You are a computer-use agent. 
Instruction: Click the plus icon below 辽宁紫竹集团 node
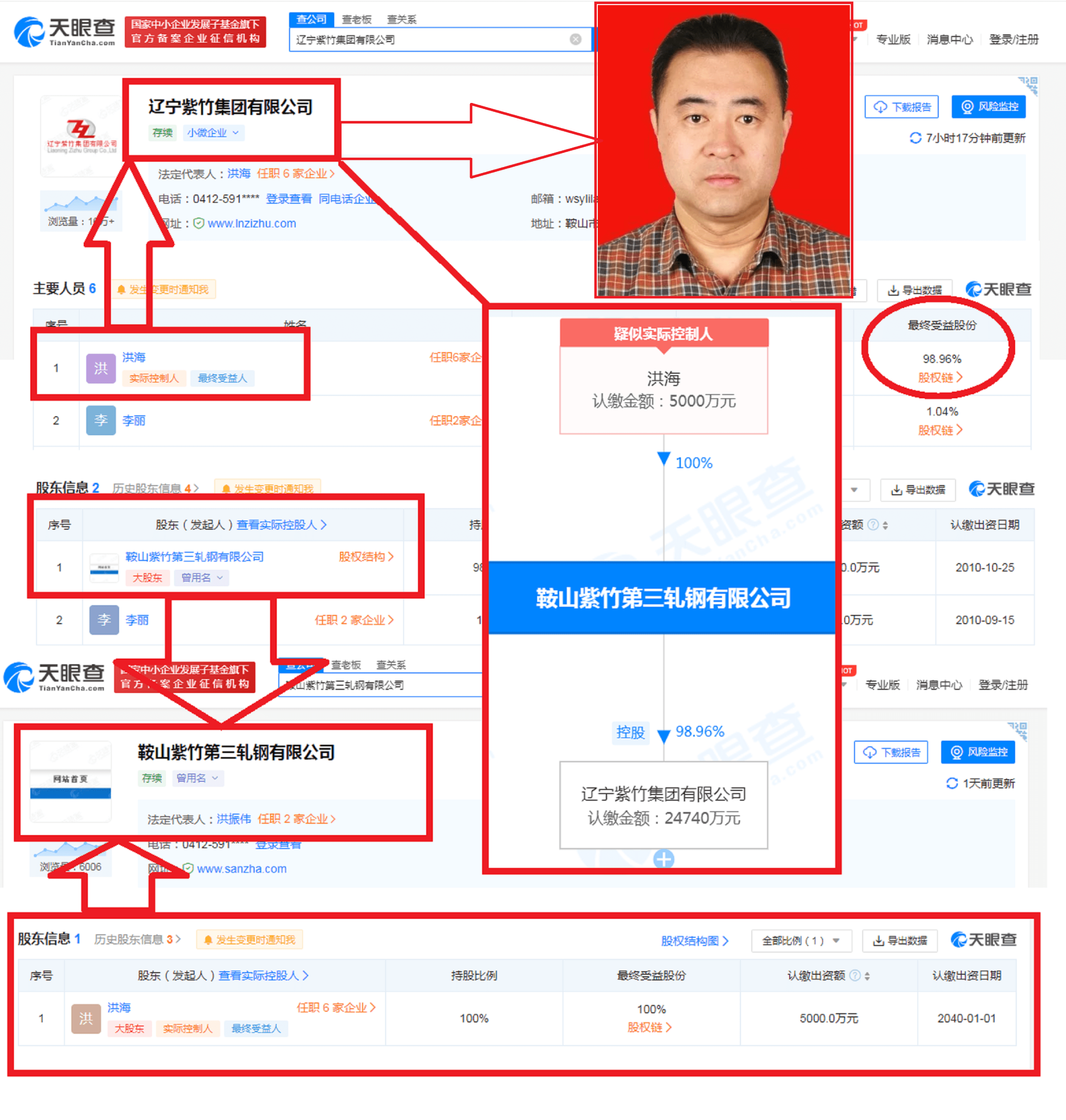[x=664, y=859]
